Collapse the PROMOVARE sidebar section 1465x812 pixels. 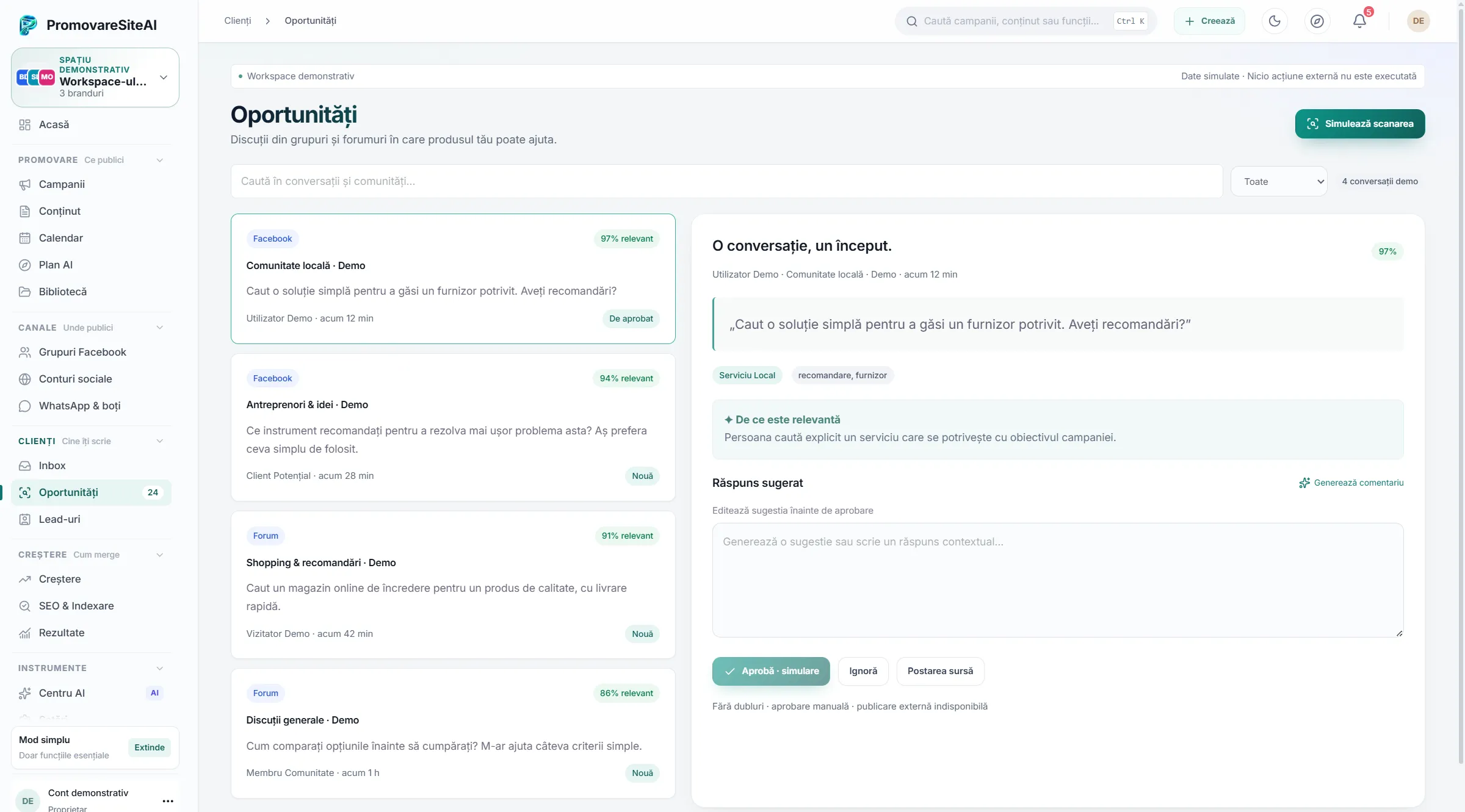tap(160, 160)
